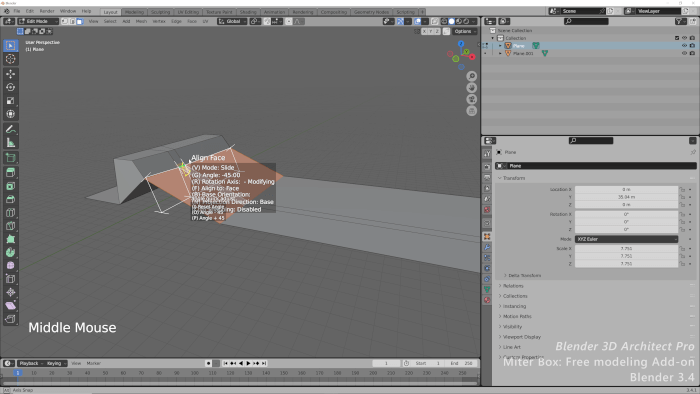Select the Shrink/Fatten tool
This screenshot has height=394, width=700.
[x=11, y=293]
